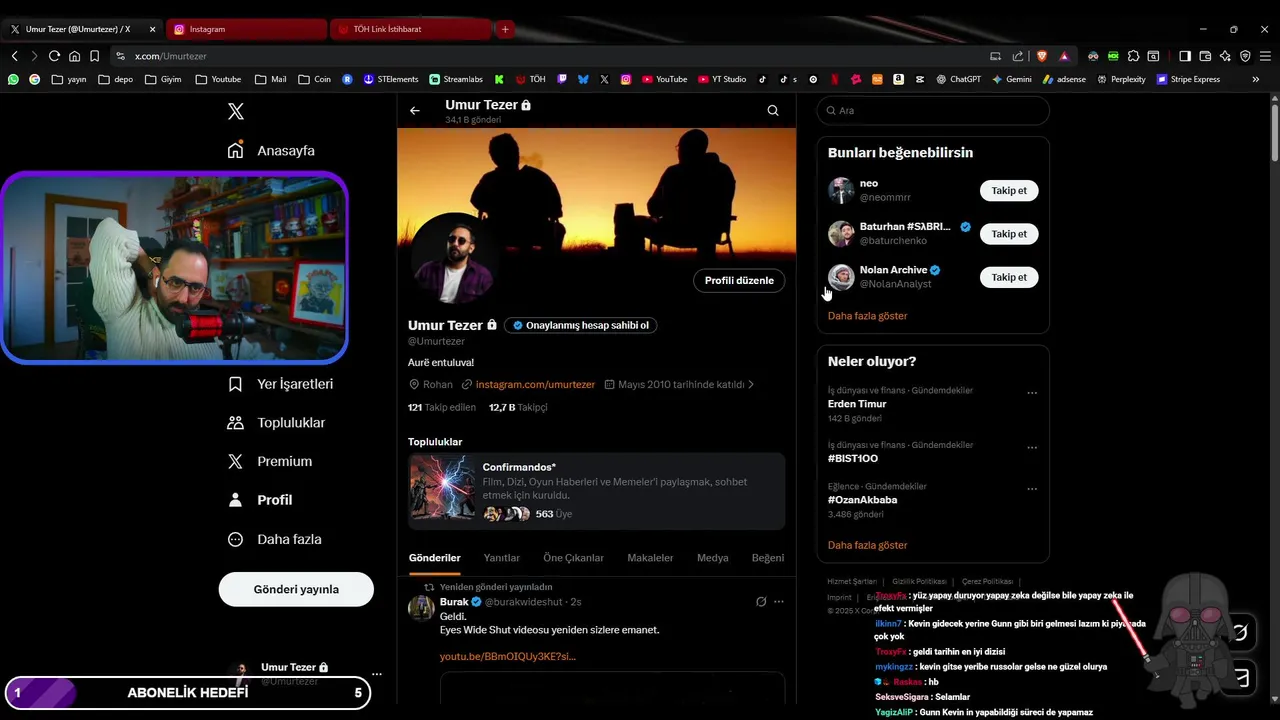1280x720 pixels.
Task: Open Profil in the sidebar
Action: [260, 500]
